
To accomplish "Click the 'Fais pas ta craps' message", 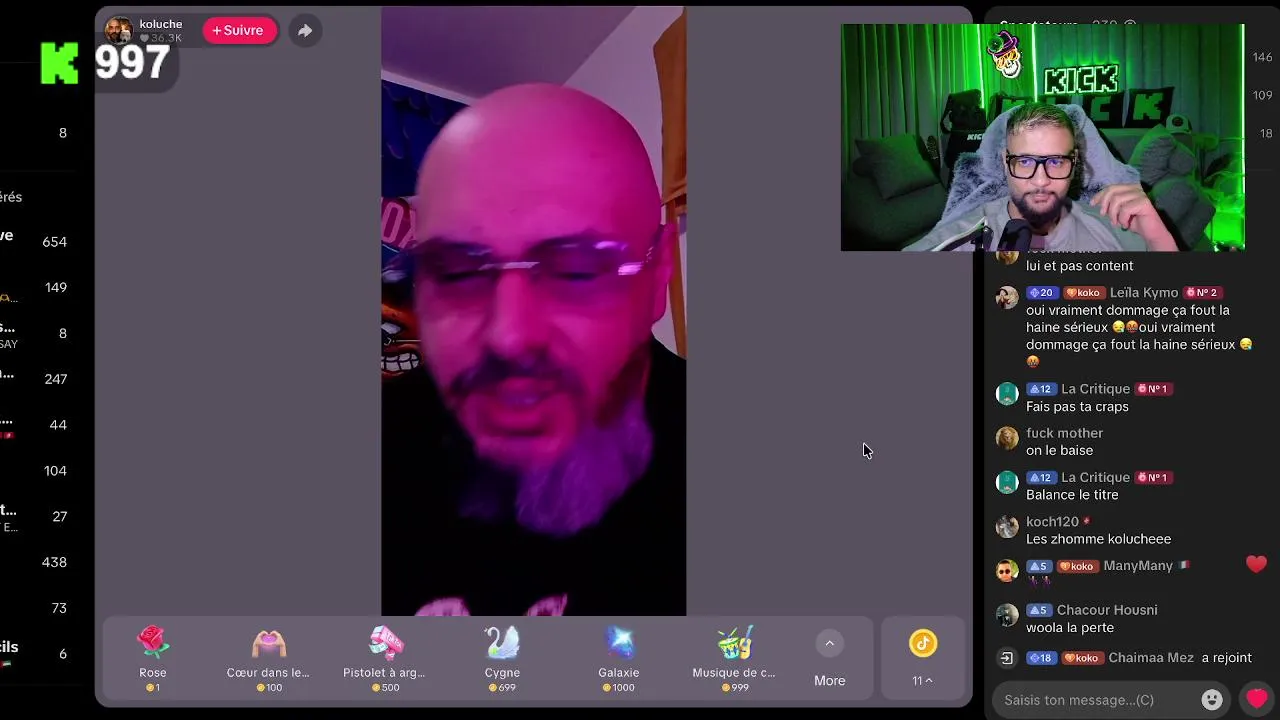I will click(x=1077, y=407).
